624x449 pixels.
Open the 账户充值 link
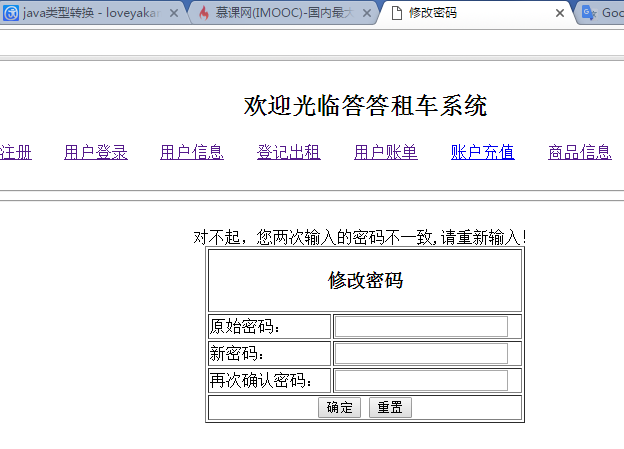pyautogui.click(x=483, y=152)
